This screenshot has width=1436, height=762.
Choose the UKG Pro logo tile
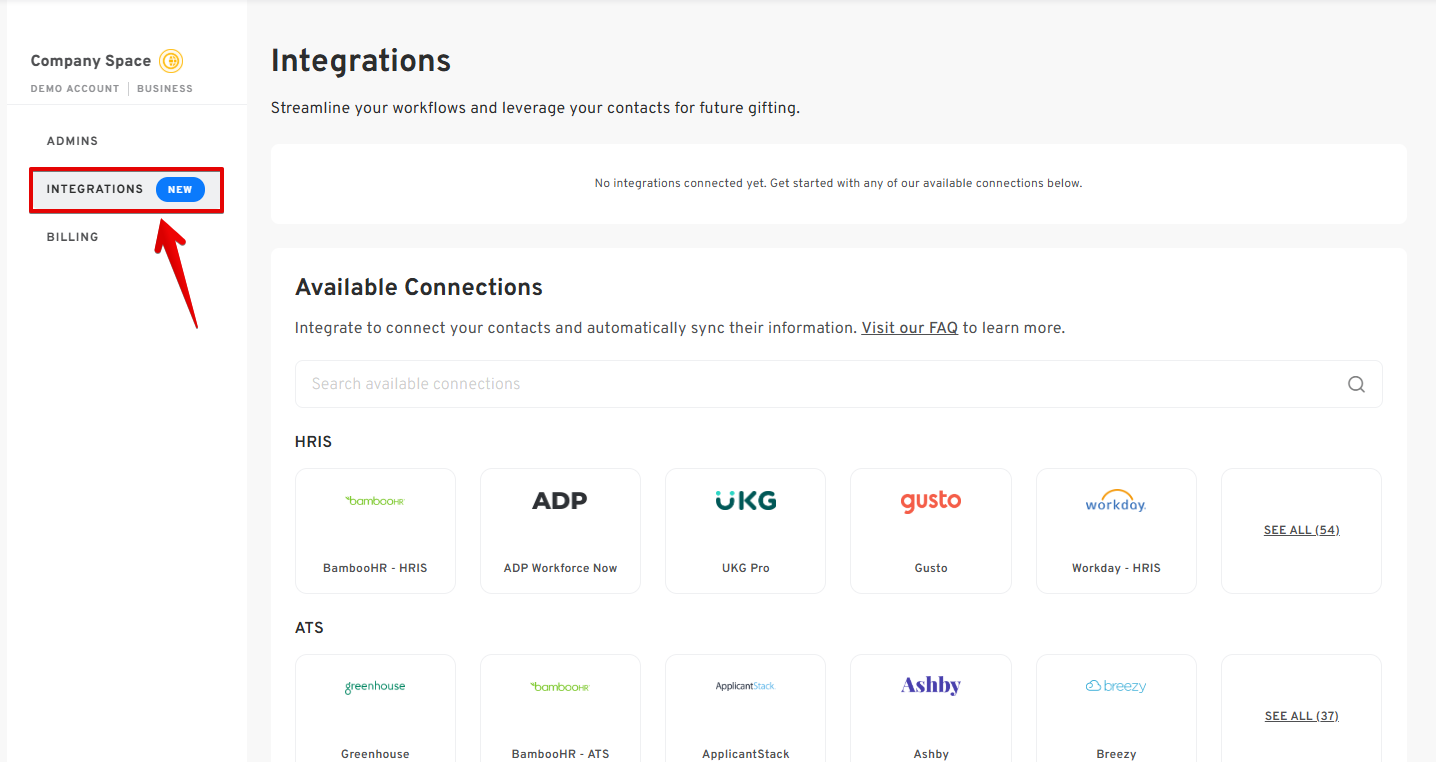click(x=745, y=501)
